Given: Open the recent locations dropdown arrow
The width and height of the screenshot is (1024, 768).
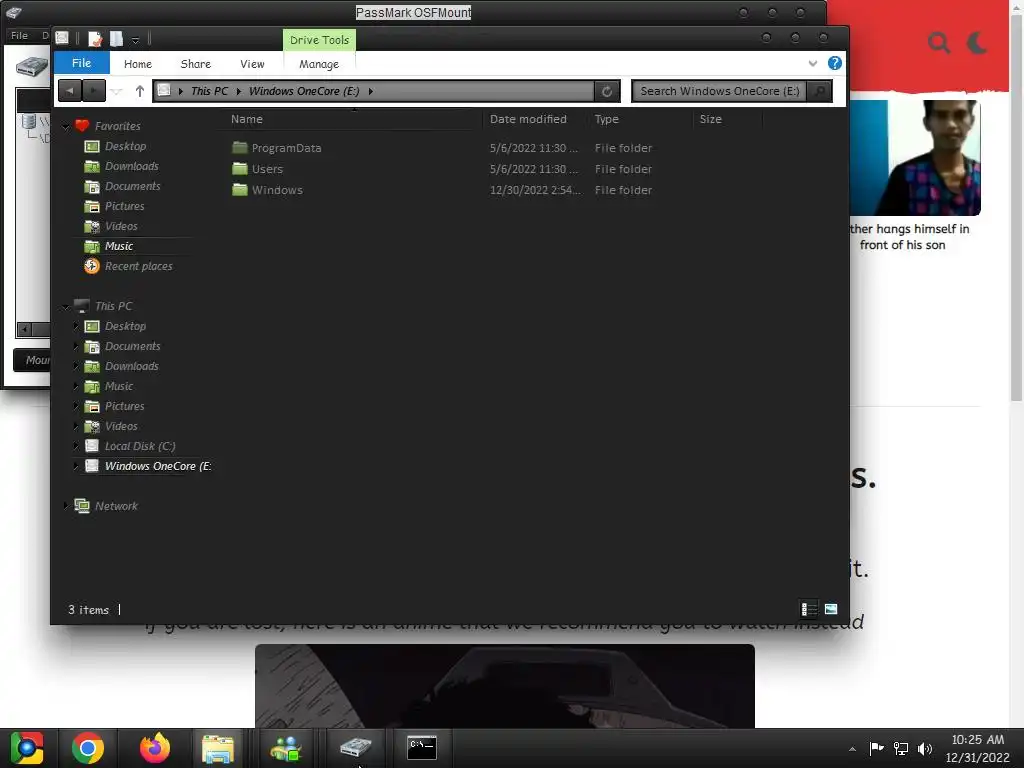Looking at the screenshot, I should (116, 91).
